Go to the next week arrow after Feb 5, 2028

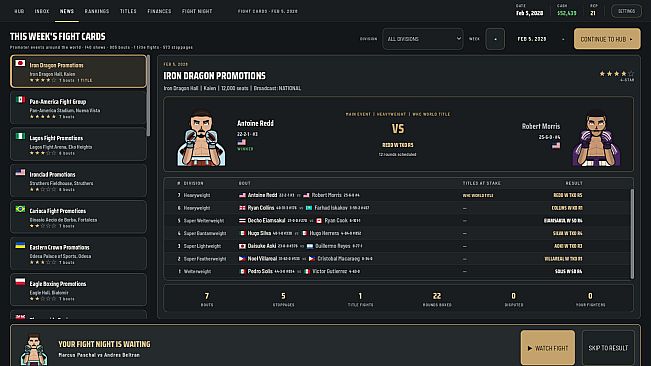pos(563,39)
